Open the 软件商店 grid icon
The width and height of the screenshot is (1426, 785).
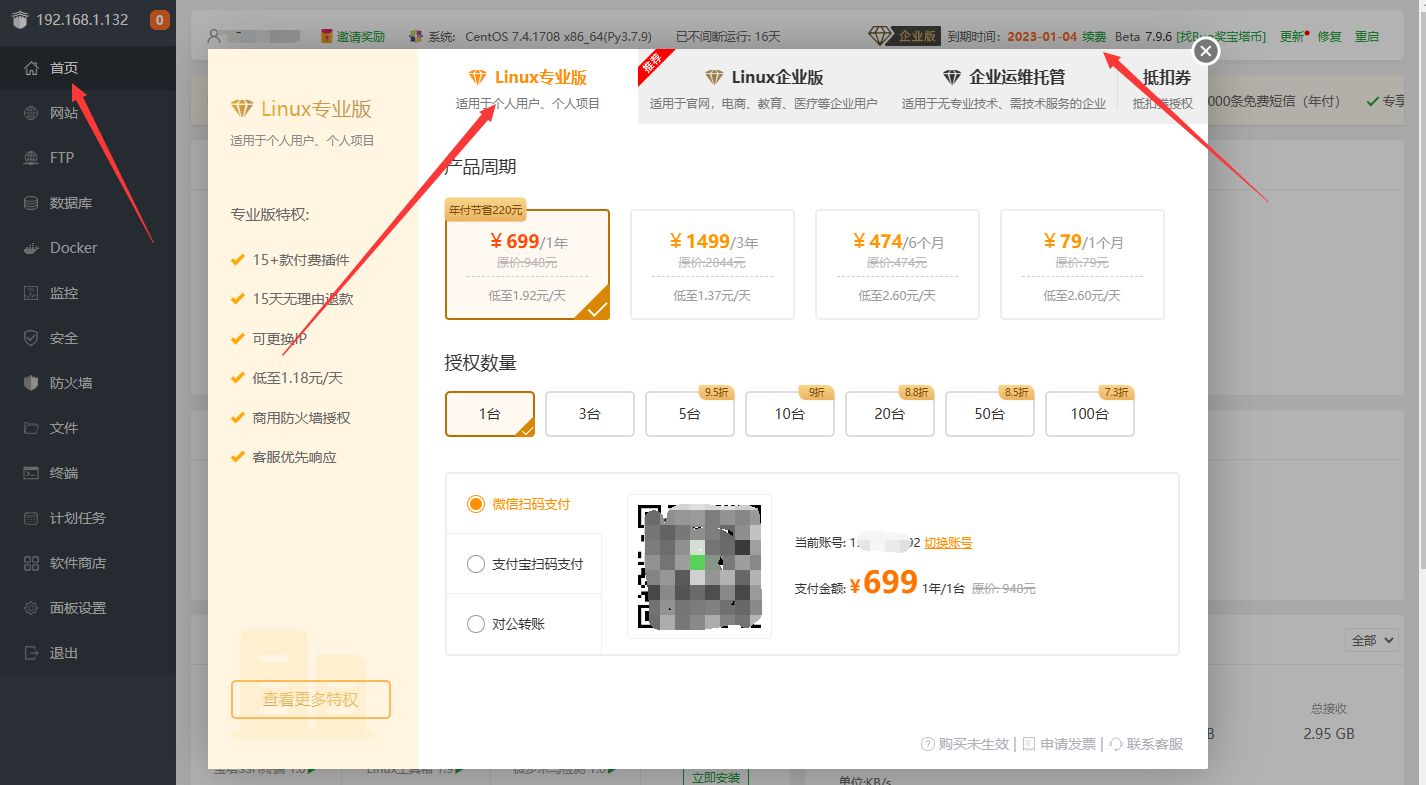[x=31, y=563]
